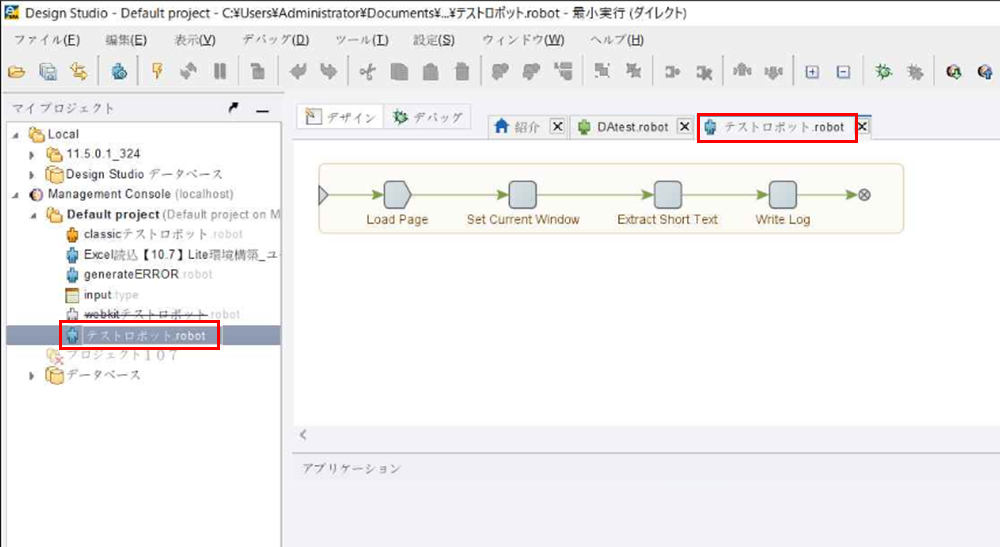The image size is (1000, 547).
Task: Collapse the Management Console node
Action: (16, 194)
